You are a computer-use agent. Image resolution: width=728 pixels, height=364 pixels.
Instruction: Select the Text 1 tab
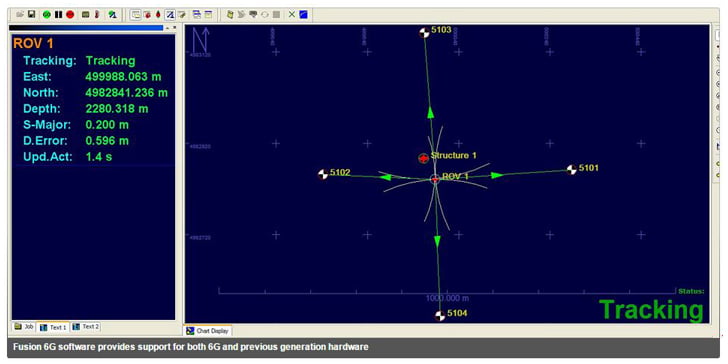(x=53, y=327)
